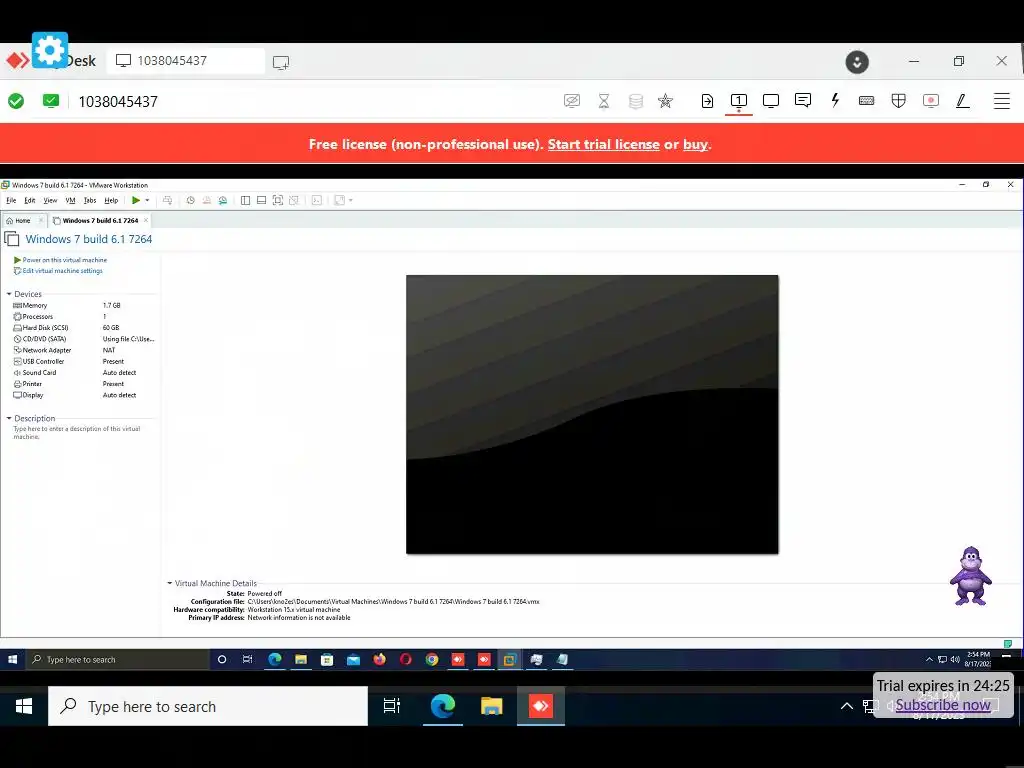Viewport: 1024px width, 768px height.
Task: Click the AnyDesk address field 1038045437
Action: coord(118,101)
